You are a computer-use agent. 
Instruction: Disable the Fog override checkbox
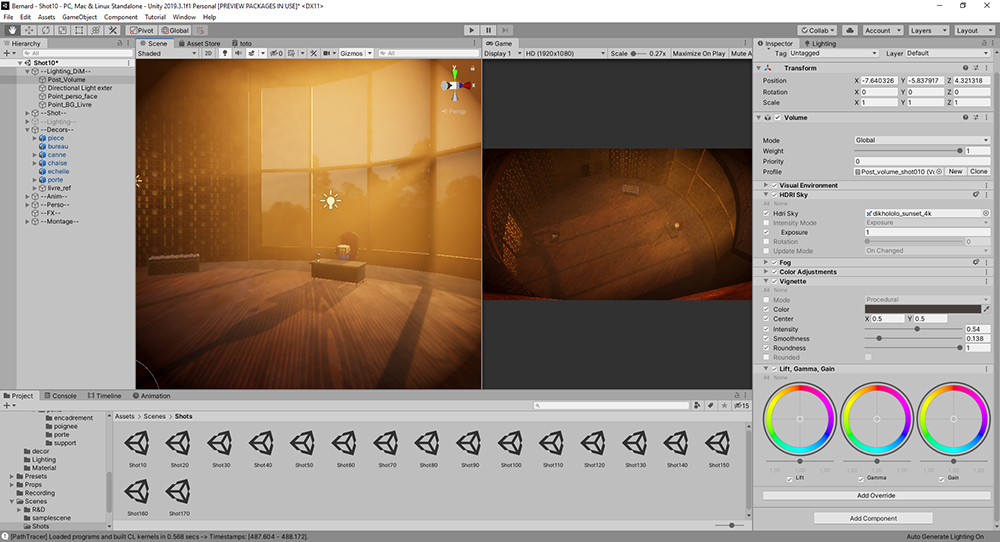[x=775, y=262]
